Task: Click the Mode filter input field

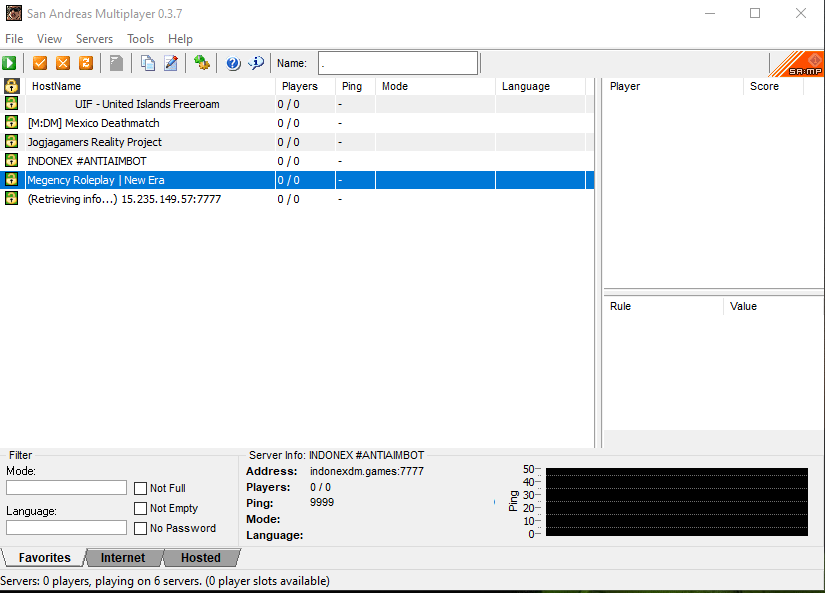Action: (66, 487)
